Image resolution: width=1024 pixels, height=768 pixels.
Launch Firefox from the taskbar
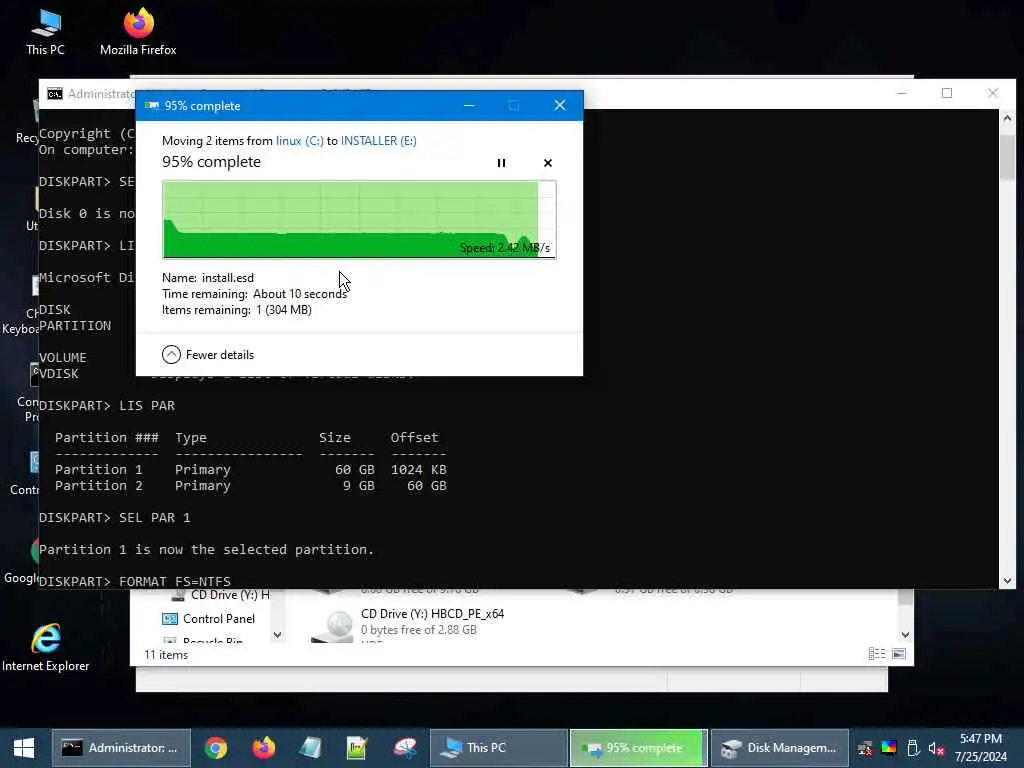click(264, 748)
